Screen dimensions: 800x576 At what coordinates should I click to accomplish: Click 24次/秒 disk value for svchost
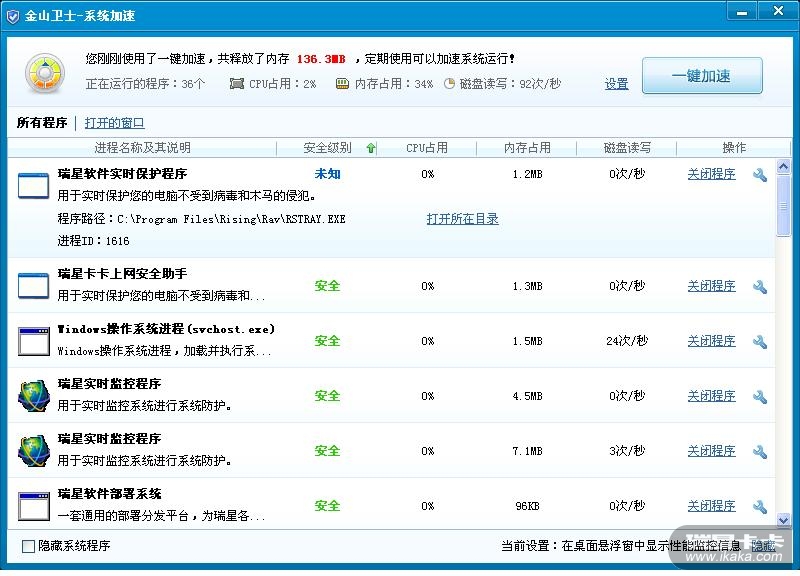(x=627, y=341)
